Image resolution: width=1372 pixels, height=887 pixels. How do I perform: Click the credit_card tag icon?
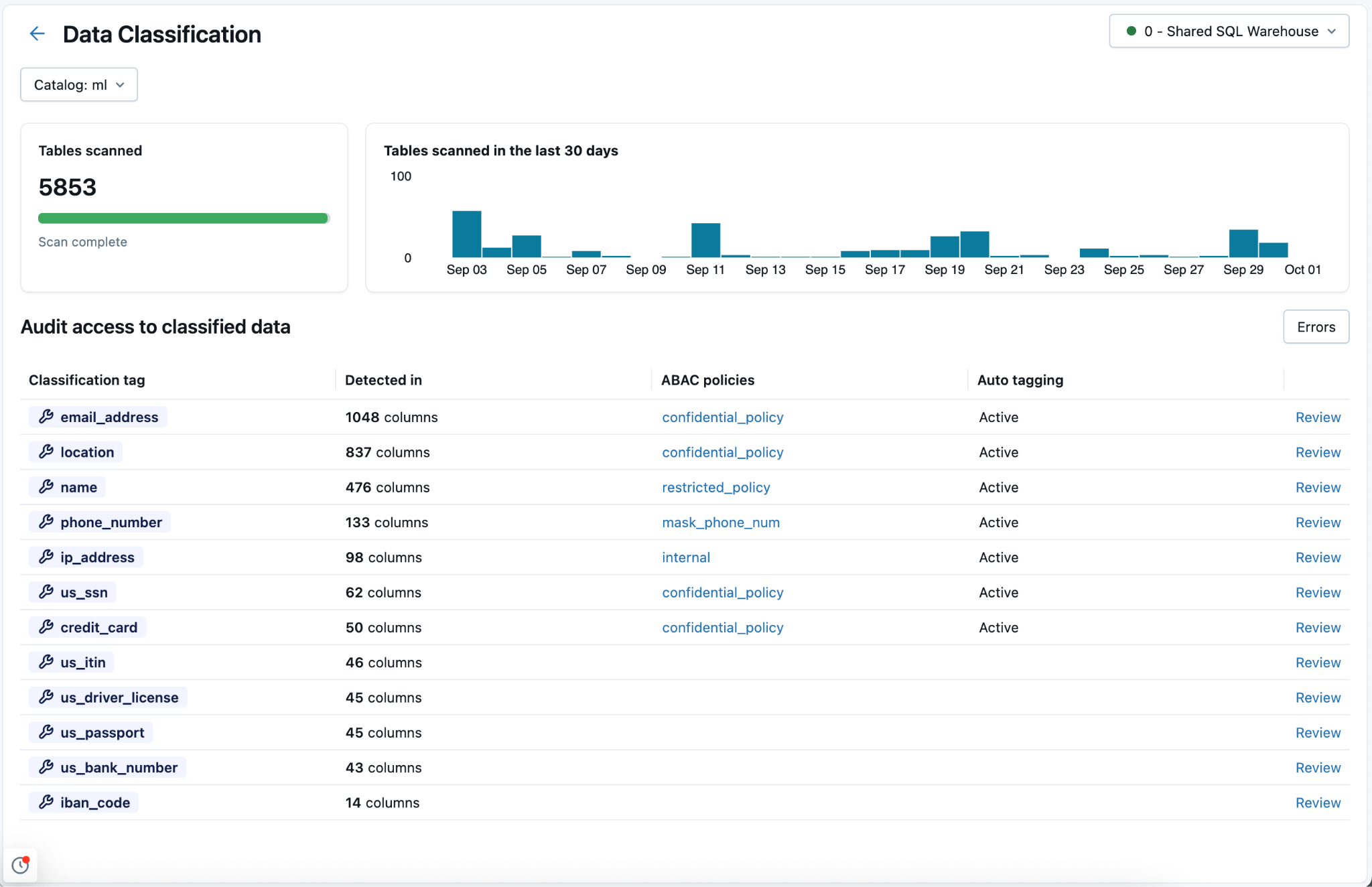click(x=46, y=627)
